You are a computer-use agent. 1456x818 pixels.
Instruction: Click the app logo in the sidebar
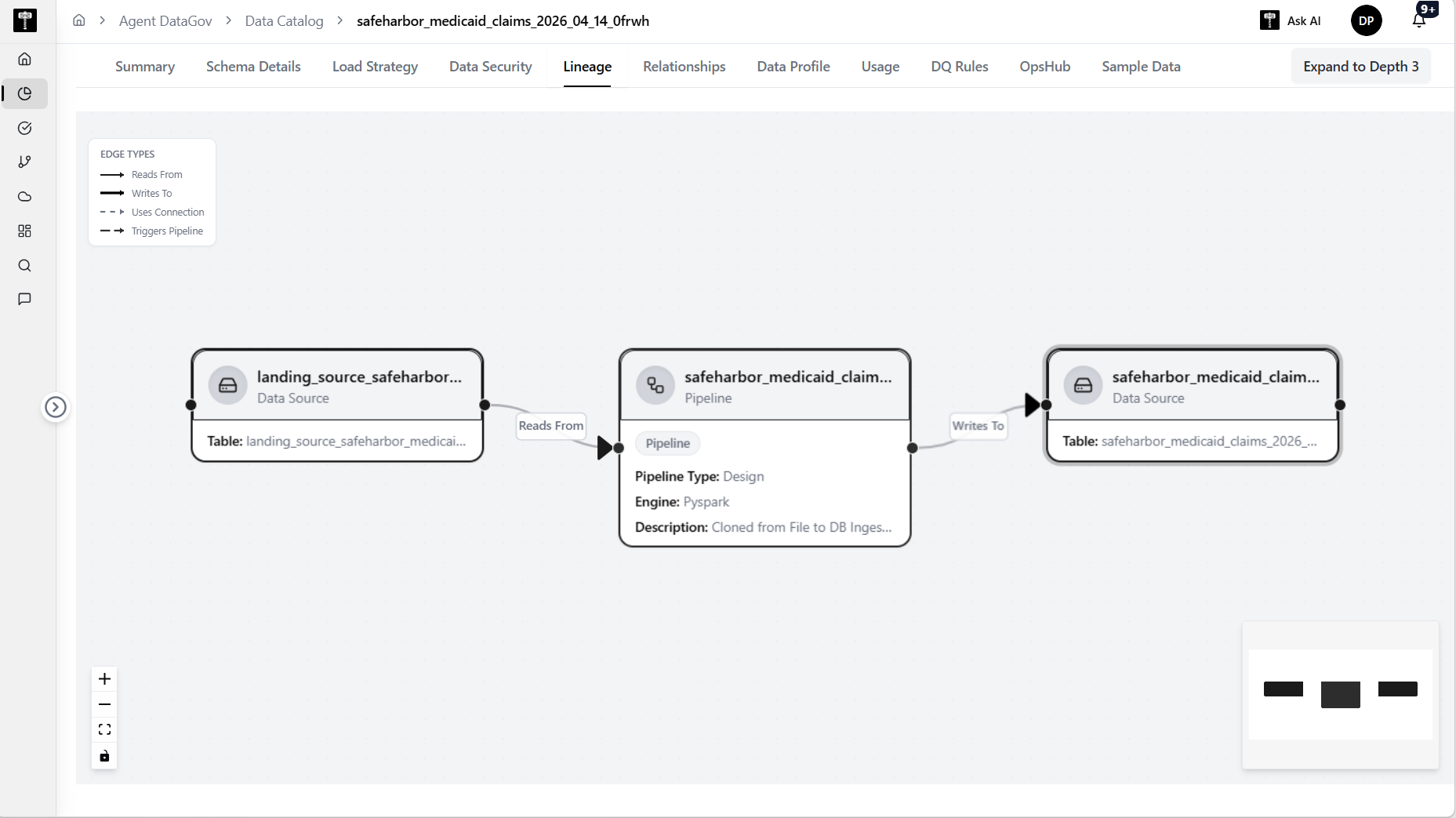(x=25, y=20)
